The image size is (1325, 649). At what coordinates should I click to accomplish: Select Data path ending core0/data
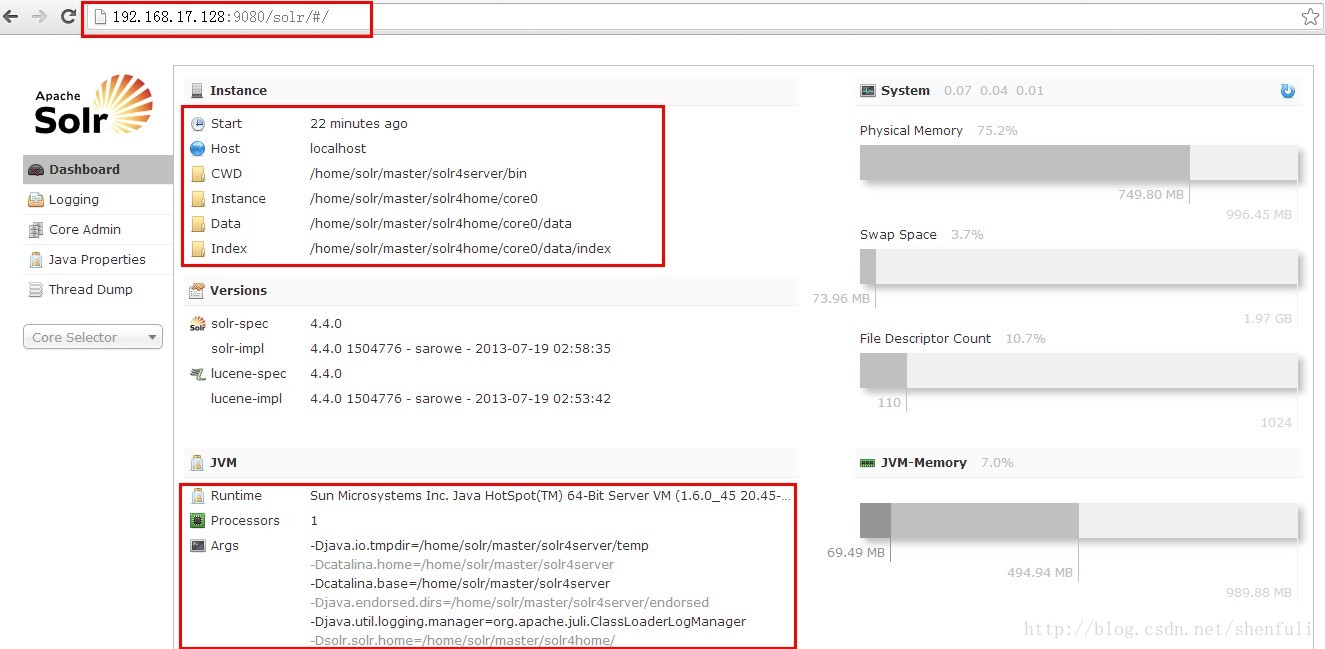441,224
